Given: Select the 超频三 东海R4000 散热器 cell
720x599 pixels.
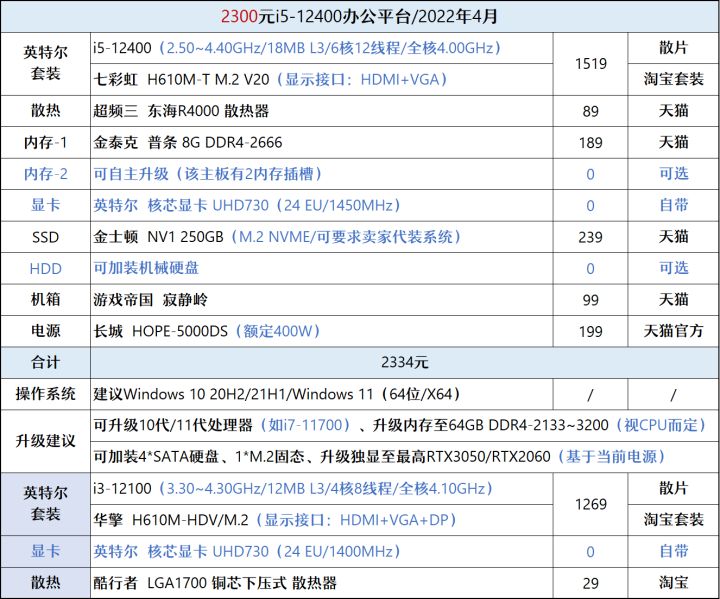Looking at the screenshot, I should coord(321,111).
